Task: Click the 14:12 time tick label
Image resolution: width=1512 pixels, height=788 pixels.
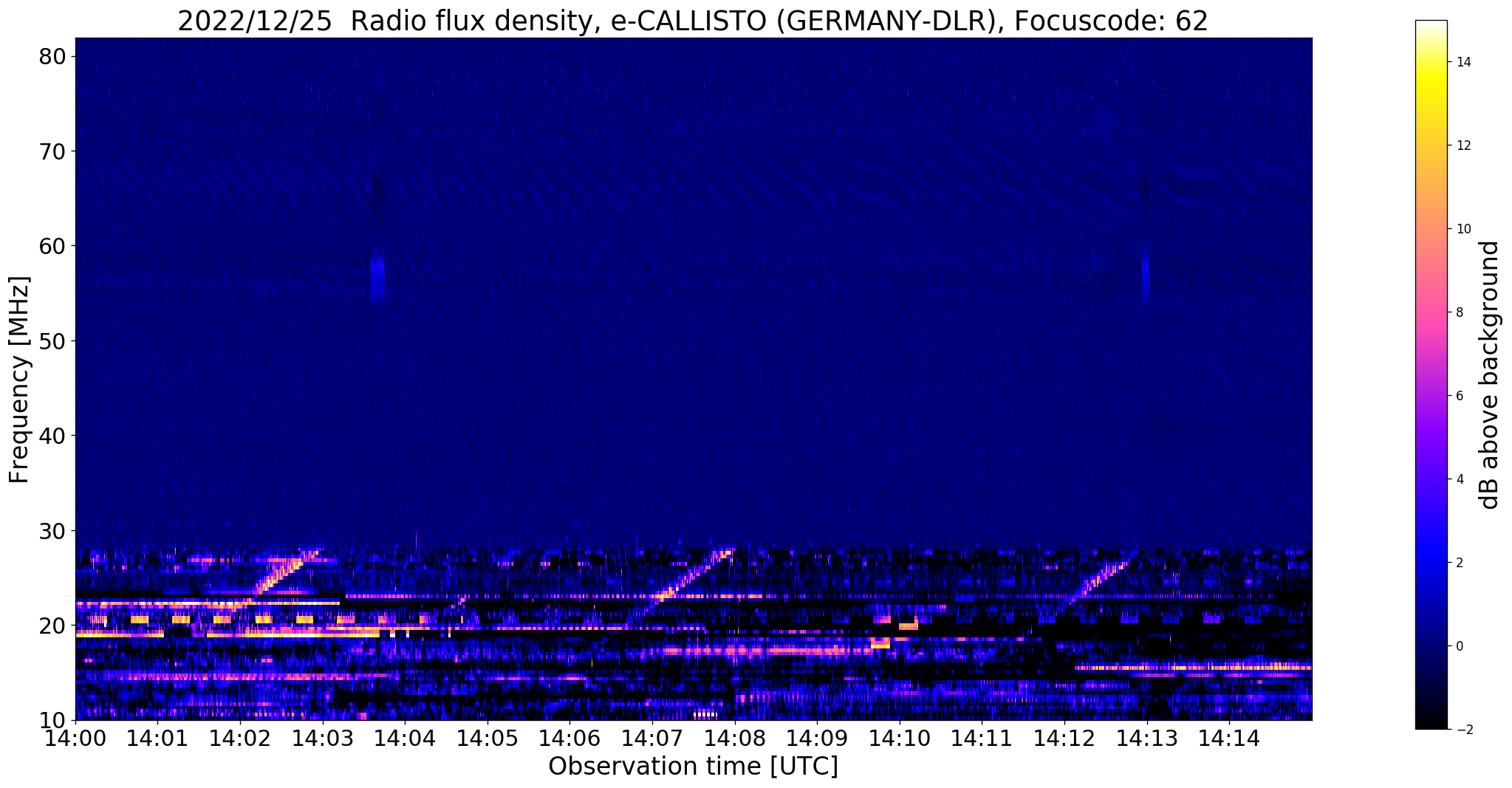Action: point(1064,738)
